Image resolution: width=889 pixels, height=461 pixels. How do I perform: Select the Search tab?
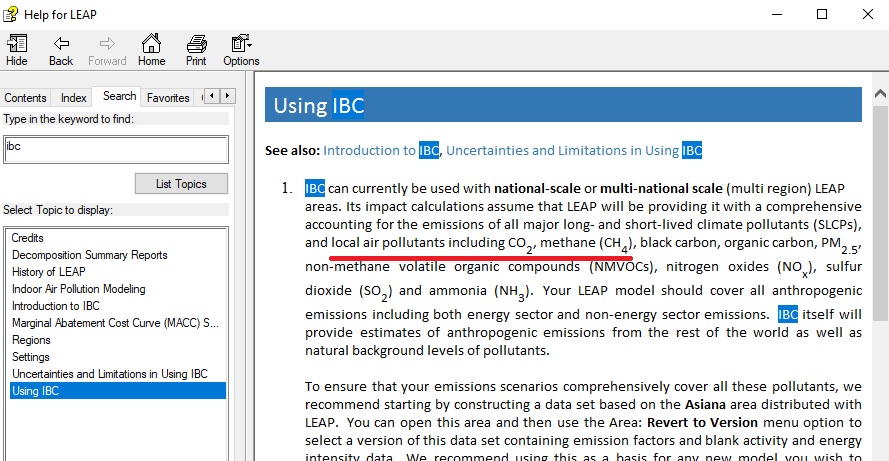[119, 96]
